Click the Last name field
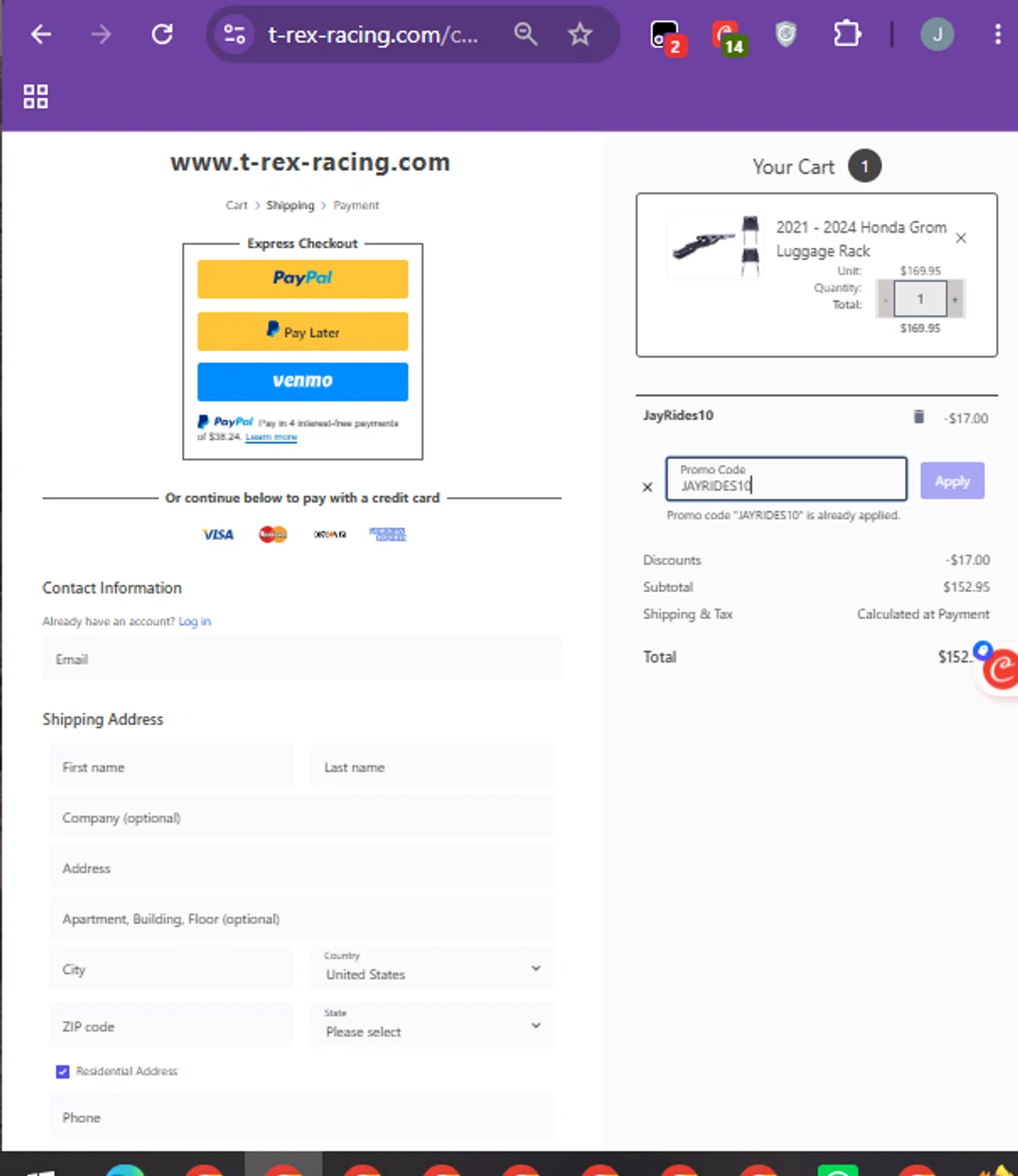The width and height of the screenshot is (1018, 1176). 433,766
